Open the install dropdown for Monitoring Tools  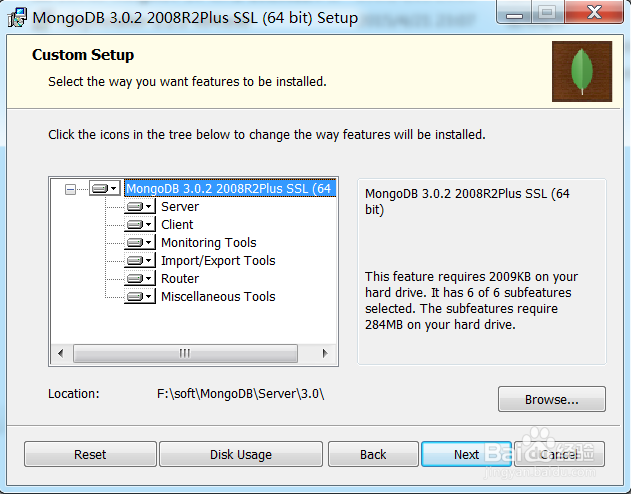pos(140,243)
